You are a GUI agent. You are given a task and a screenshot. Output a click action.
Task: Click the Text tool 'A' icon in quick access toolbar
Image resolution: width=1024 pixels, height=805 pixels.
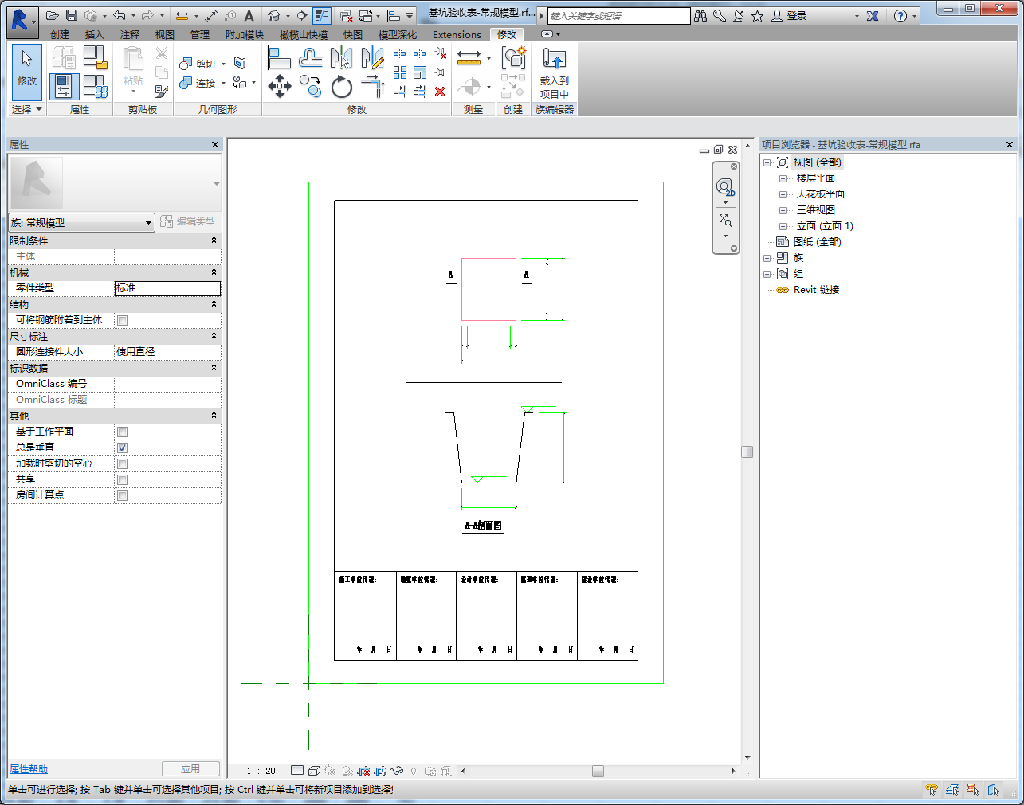[x=249, y=16]
